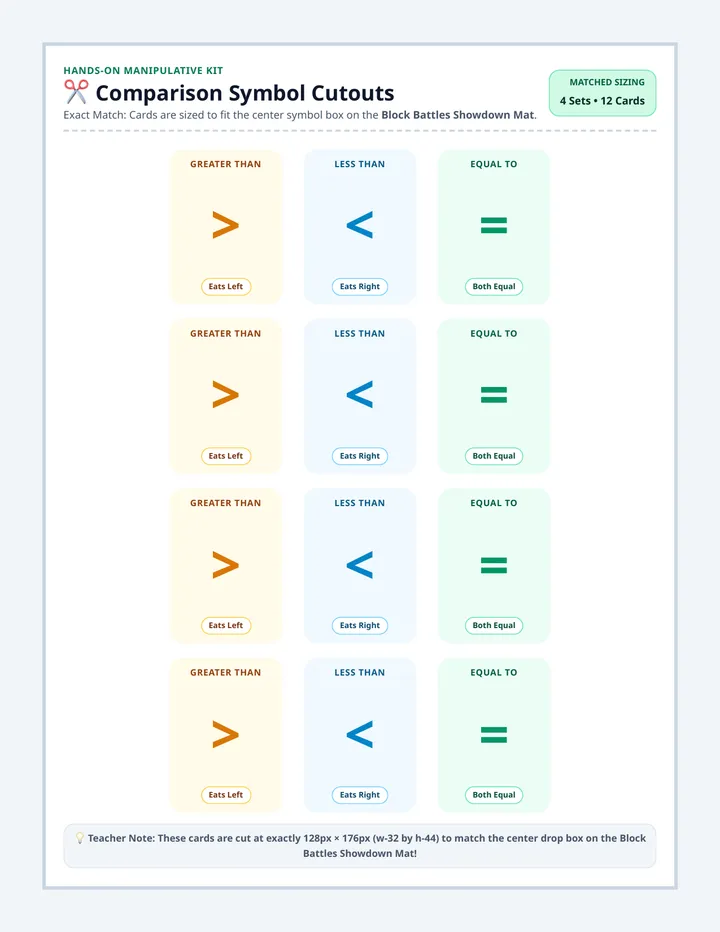Click the "Eats Left" pill in the first set
720x932 pixels.
(x=226, y=286)
